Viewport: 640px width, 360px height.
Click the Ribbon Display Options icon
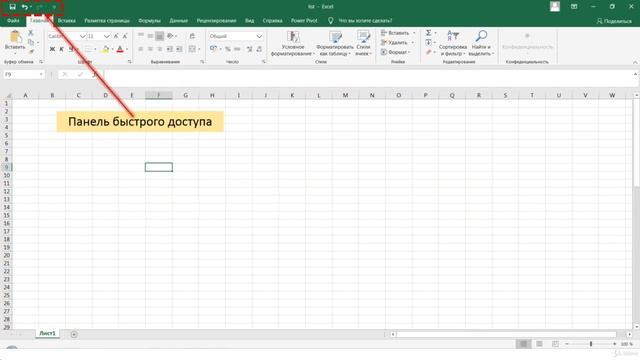coord(574,7)
